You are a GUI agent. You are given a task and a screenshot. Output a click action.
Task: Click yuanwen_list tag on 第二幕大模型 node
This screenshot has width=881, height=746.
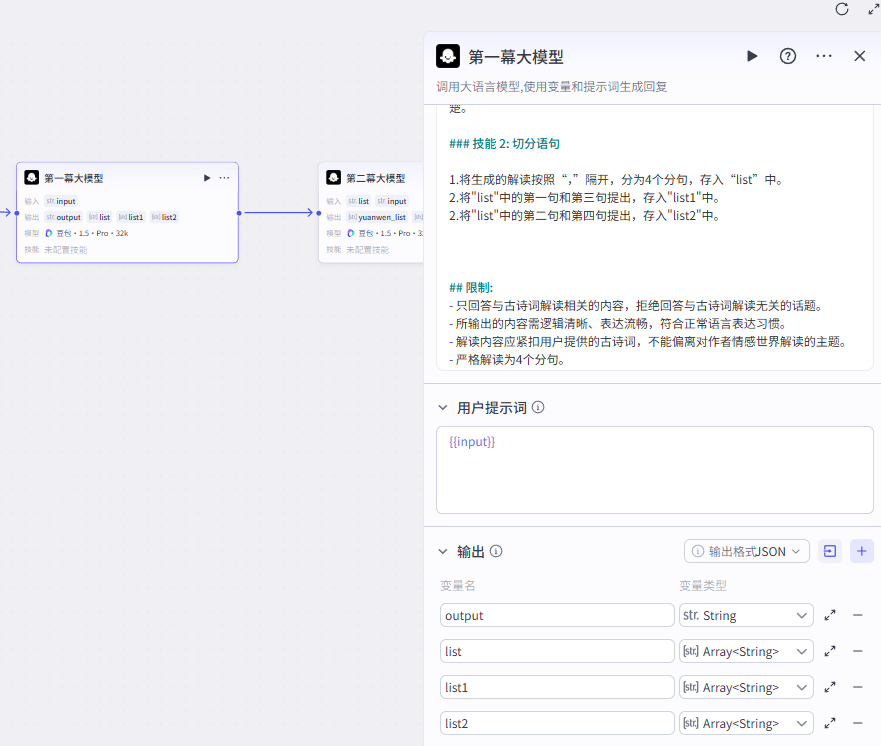point(377,217)
